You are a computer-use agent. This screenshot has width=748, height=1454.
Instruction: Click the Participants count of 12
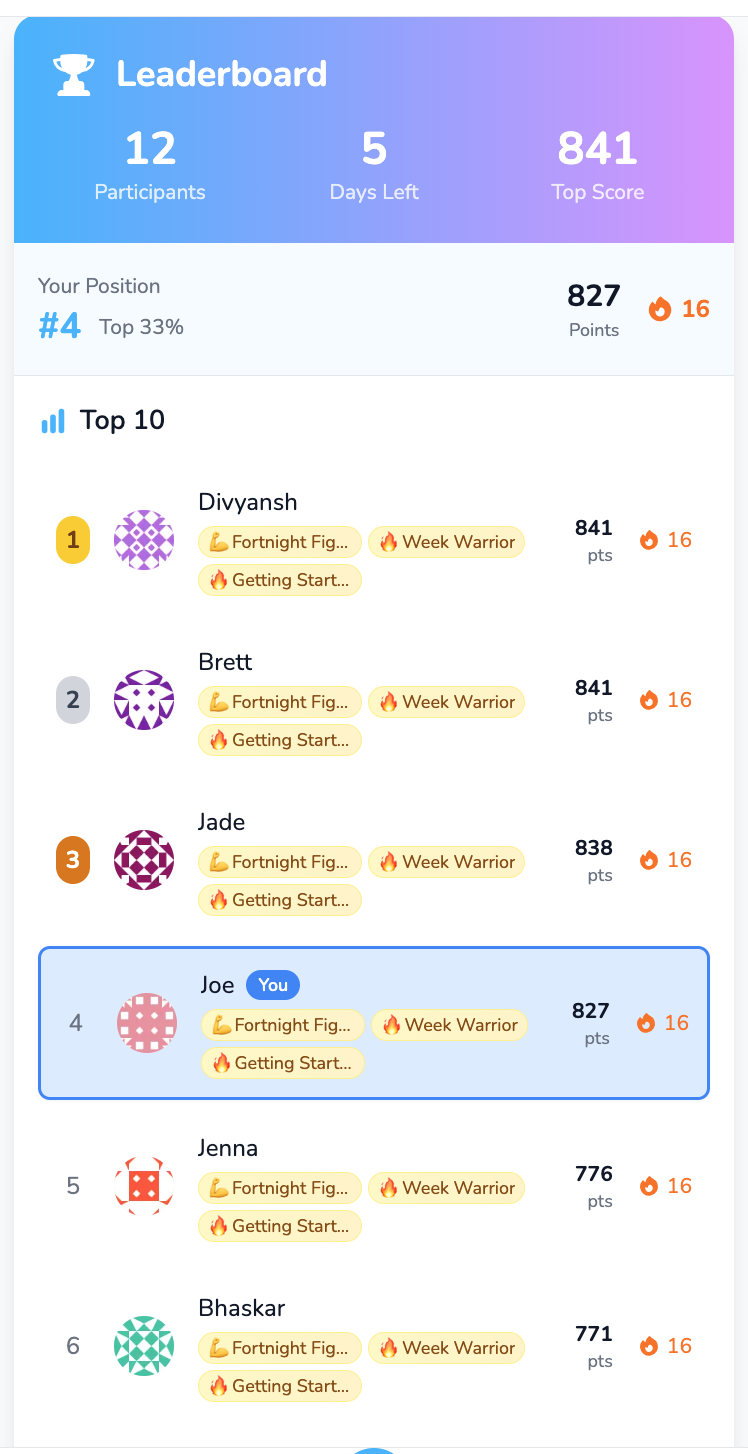[x=150, y=149]
